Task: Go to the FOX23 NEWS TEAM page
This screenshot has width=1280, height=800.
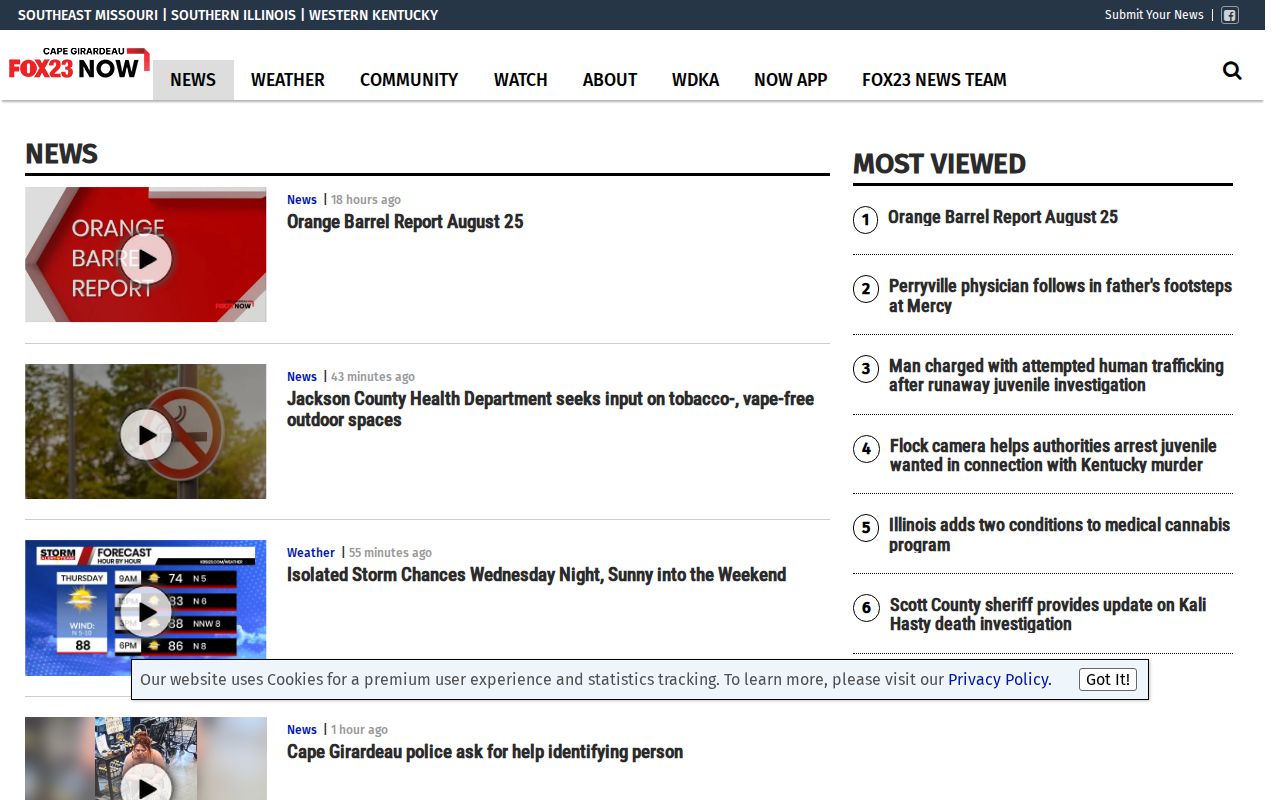Action: [934, 80]
